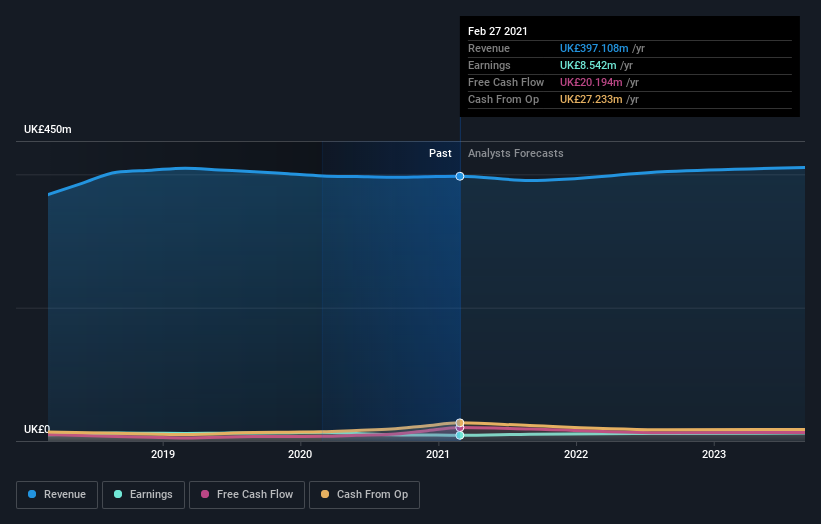
Task: Click the blue Revenue legend dot
Action: pyautogui.click(x=32, y=494)
